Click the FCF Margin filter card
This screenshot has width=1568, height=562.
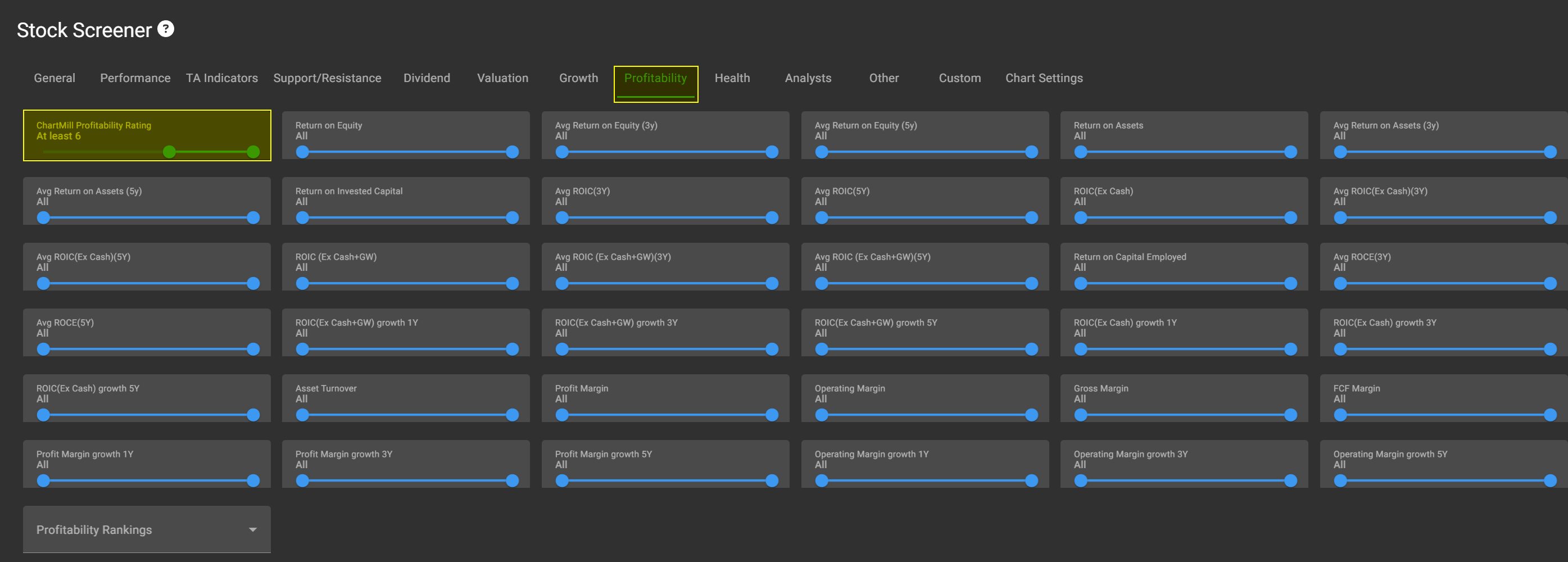pyautogui.click(x=1443, y=396)
